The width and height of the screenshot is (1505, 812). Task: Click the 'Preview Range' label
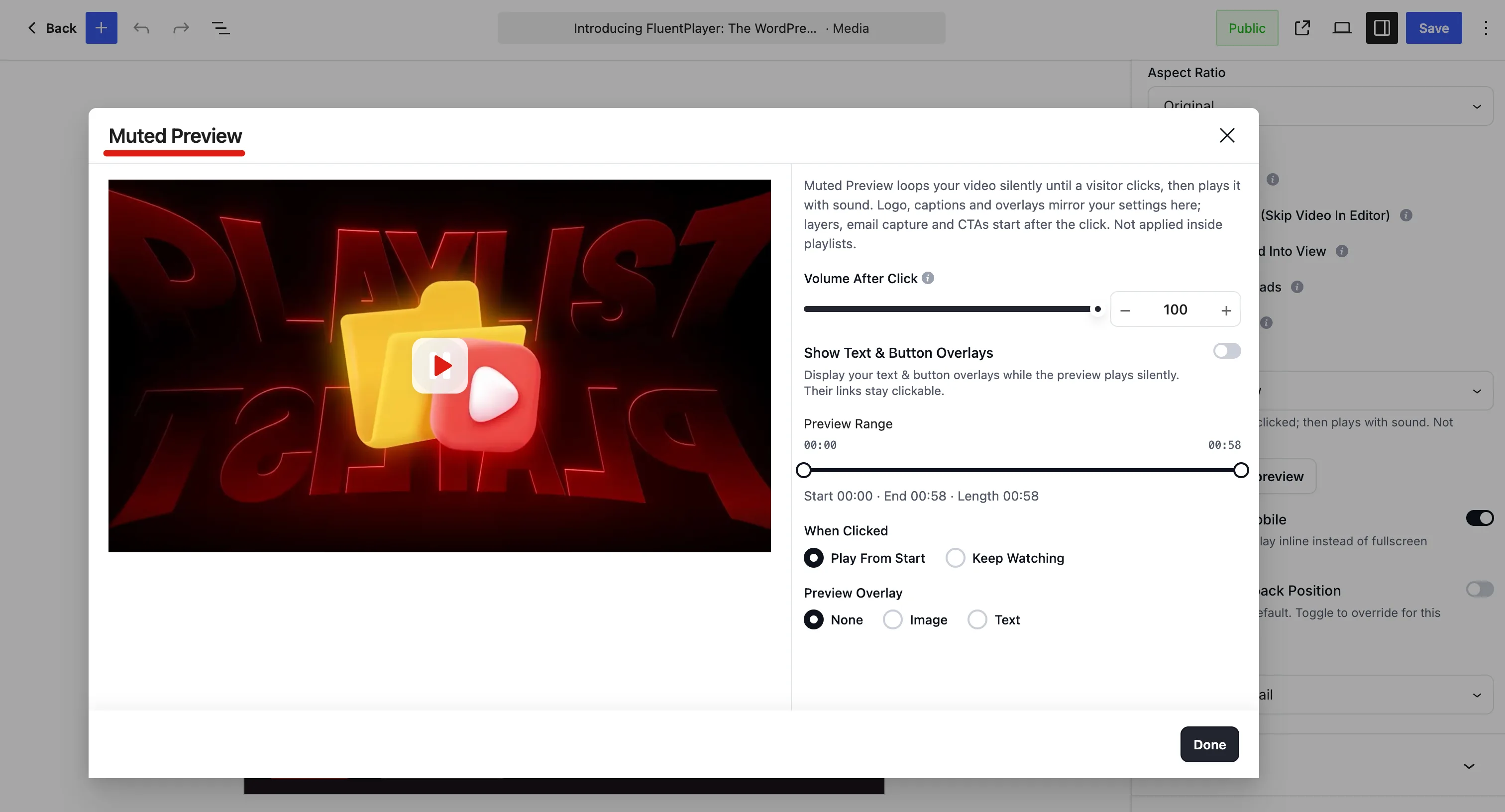(848, 423)
